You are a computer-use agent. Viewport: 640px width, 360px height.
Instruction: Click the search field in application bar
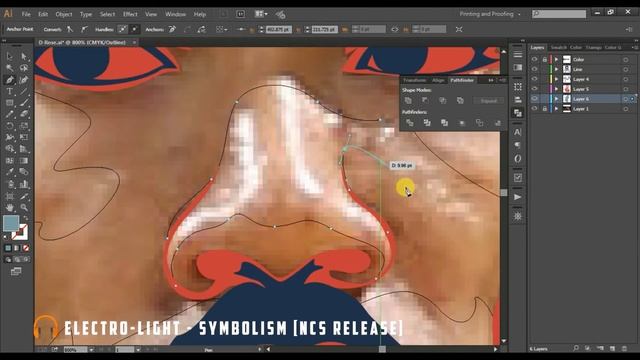pyautogui.click(x=559, y=14)
